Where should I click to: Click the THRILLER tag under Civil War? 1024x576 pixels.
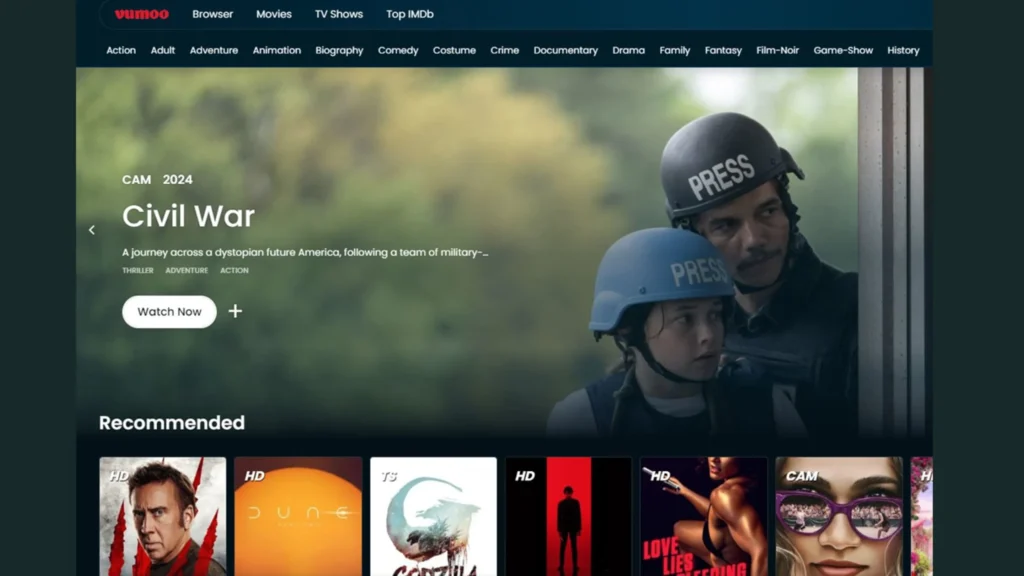138,270
